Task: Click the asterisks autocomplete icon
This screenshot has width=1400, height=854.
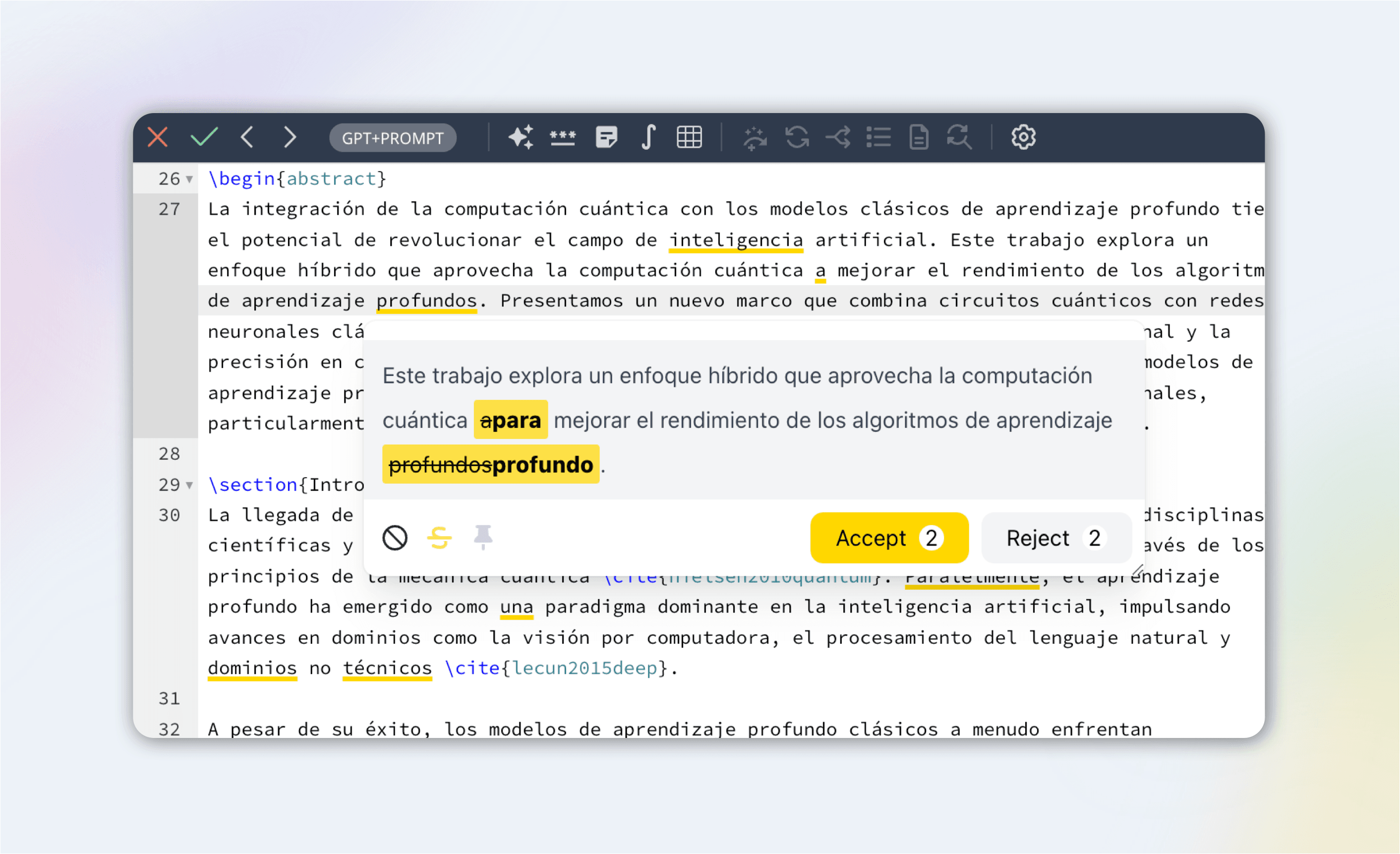Action: (x=563, y=137)
